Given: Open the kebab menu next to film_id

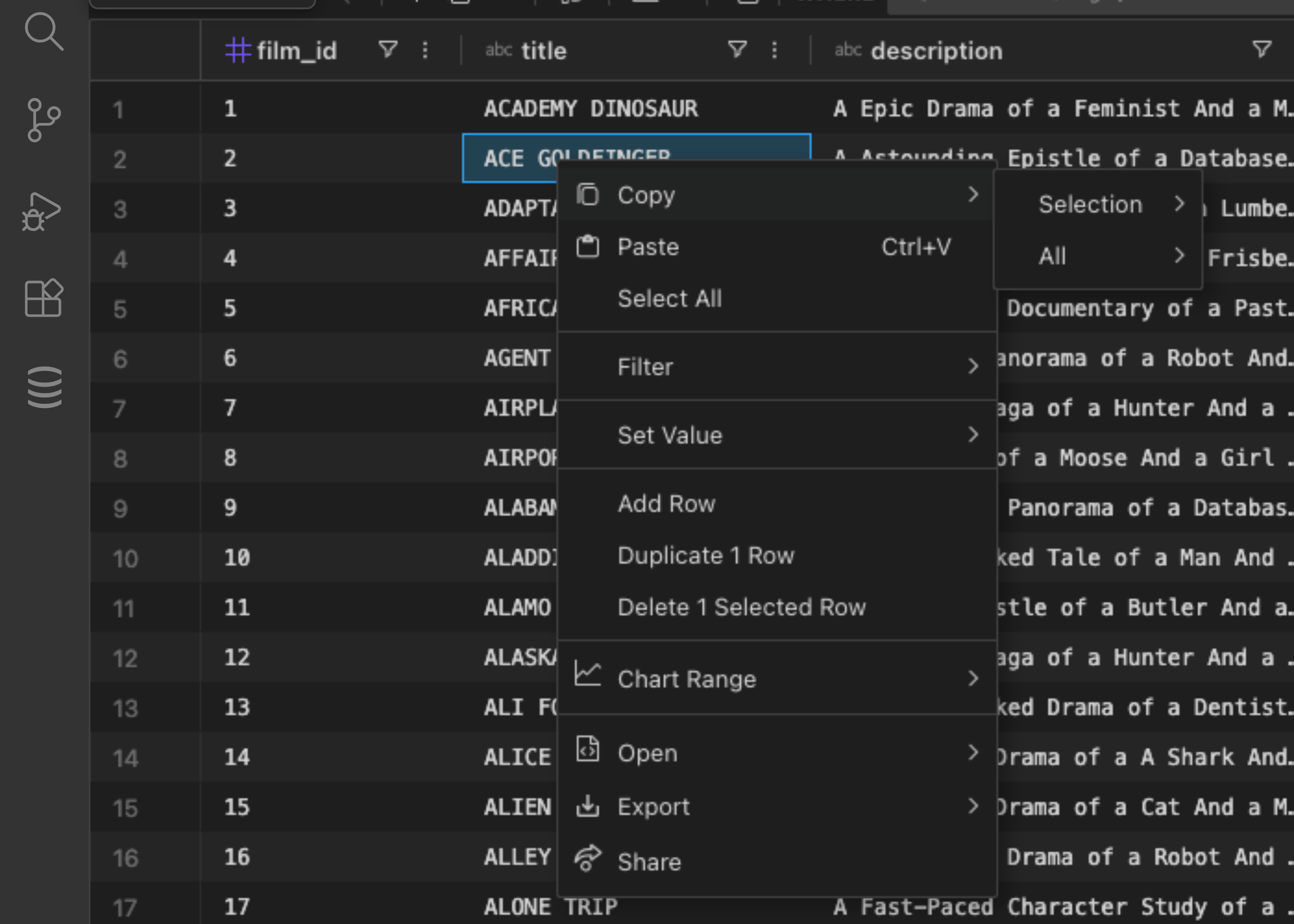Looking at the screenshot, I should tap(425, 50).
